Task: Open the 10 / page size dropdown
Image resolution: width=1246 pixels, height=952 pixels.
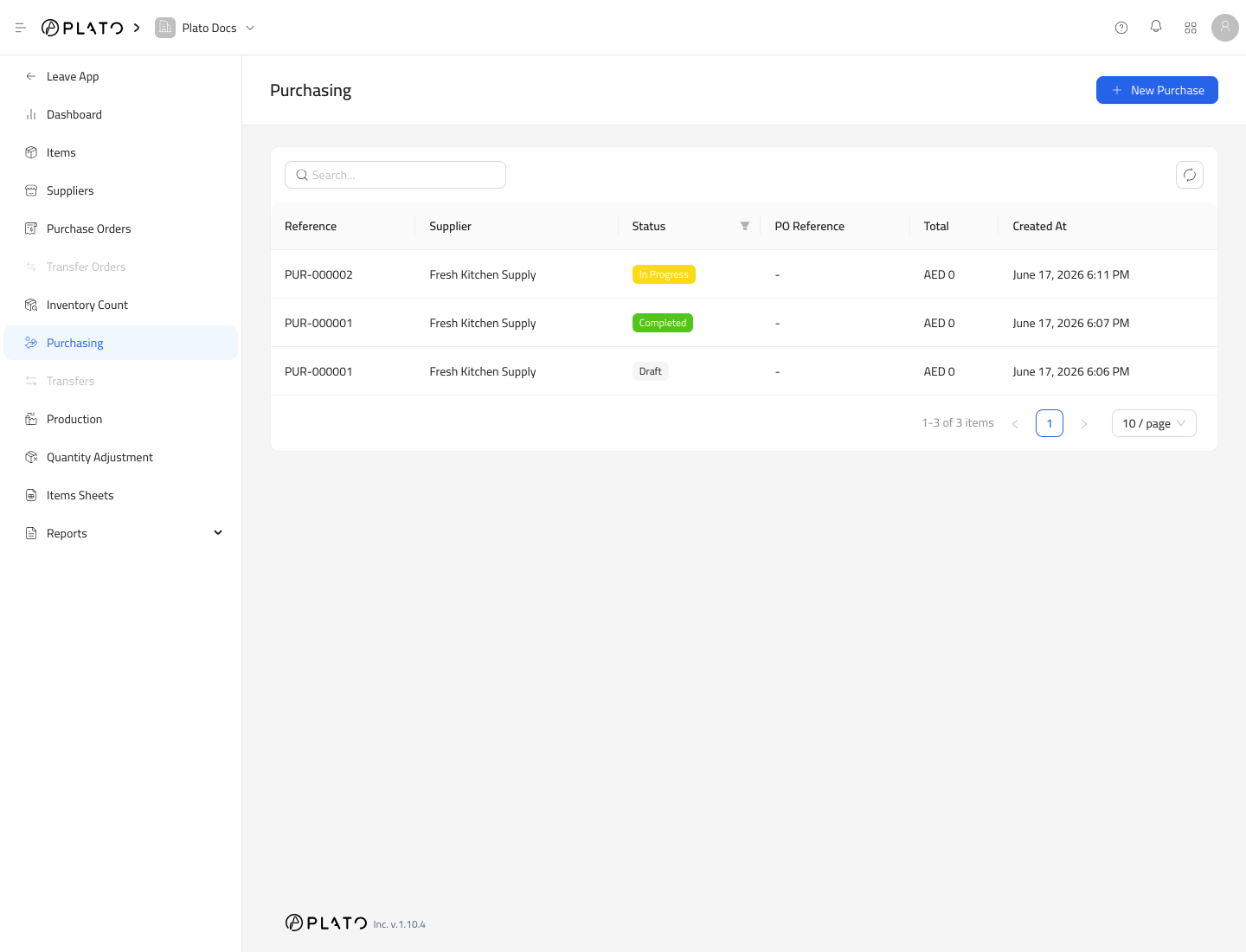Action: point(1154,423)
